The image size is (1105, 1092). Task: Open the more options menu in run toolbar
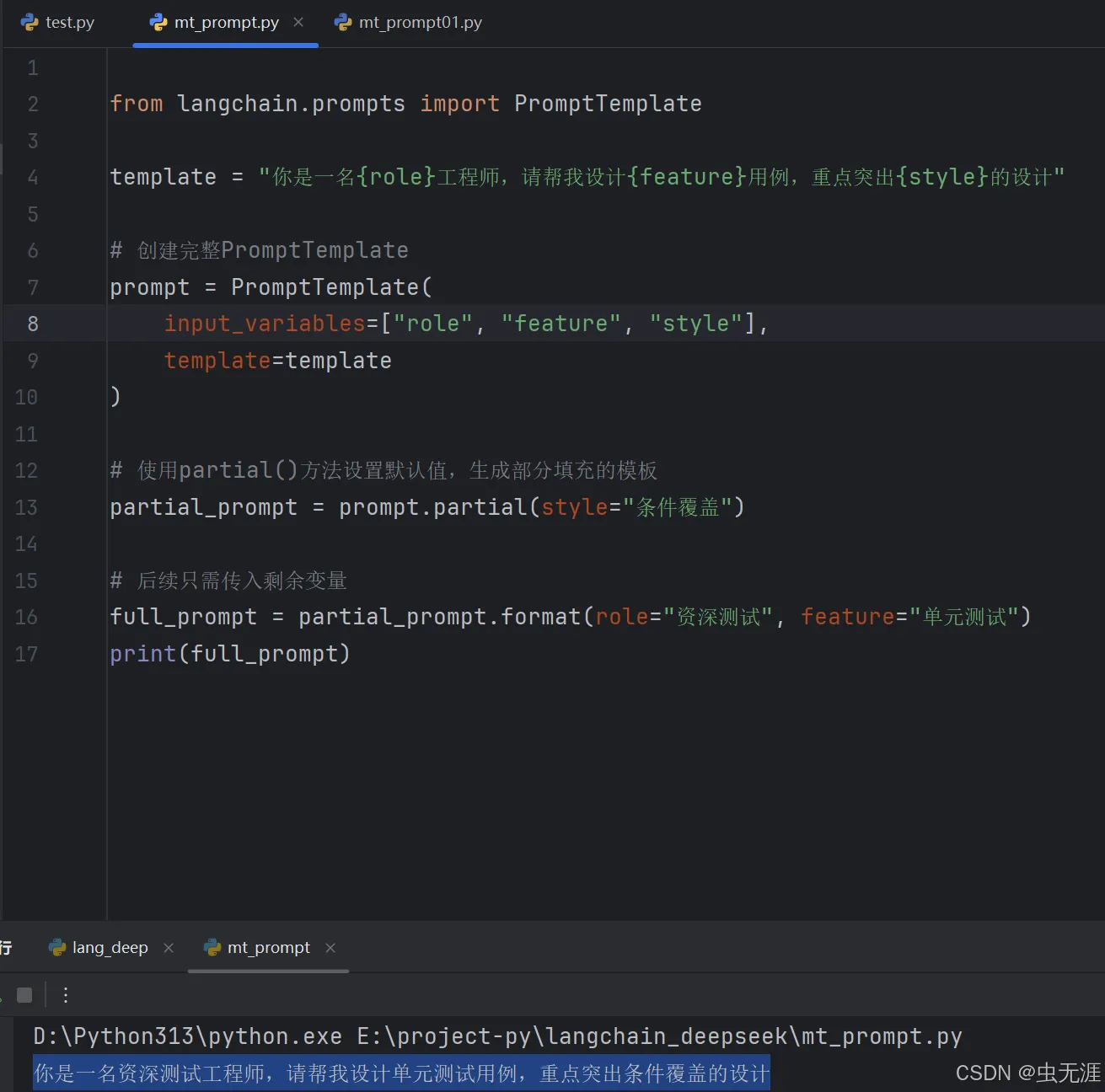(x=65, y=995)
